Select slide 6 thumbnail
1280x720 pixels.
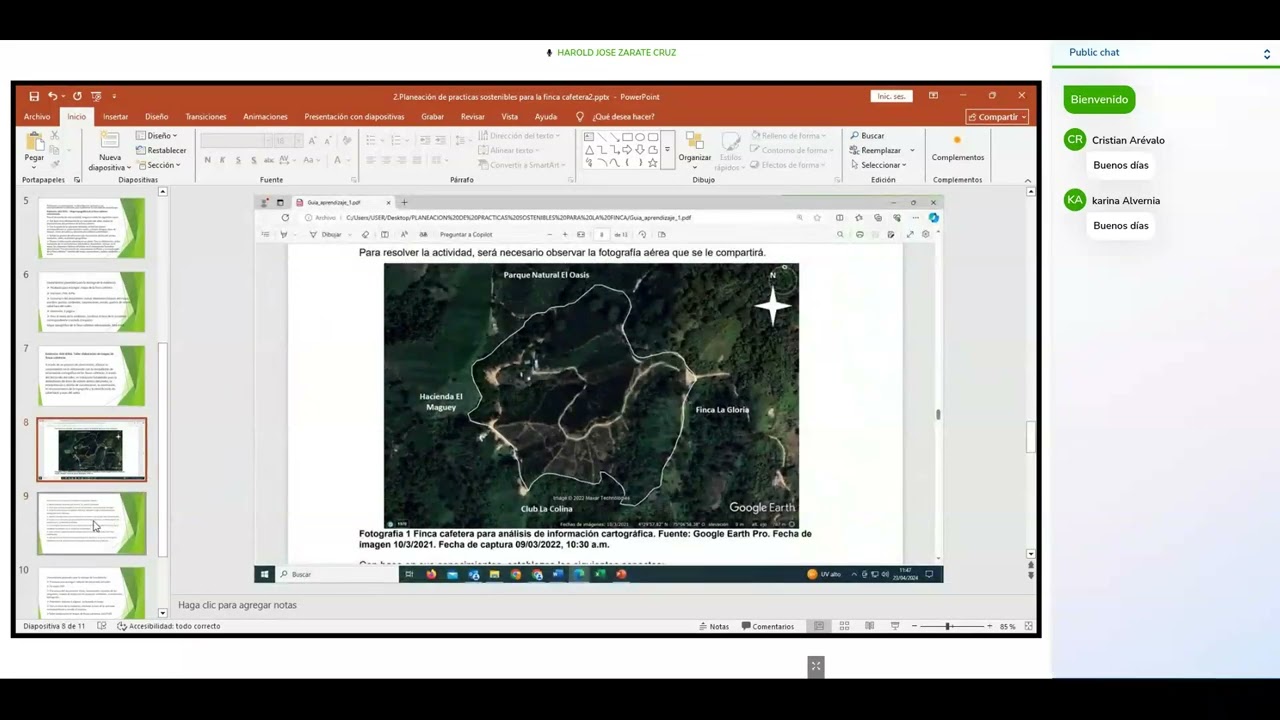(x=91, y=302)
